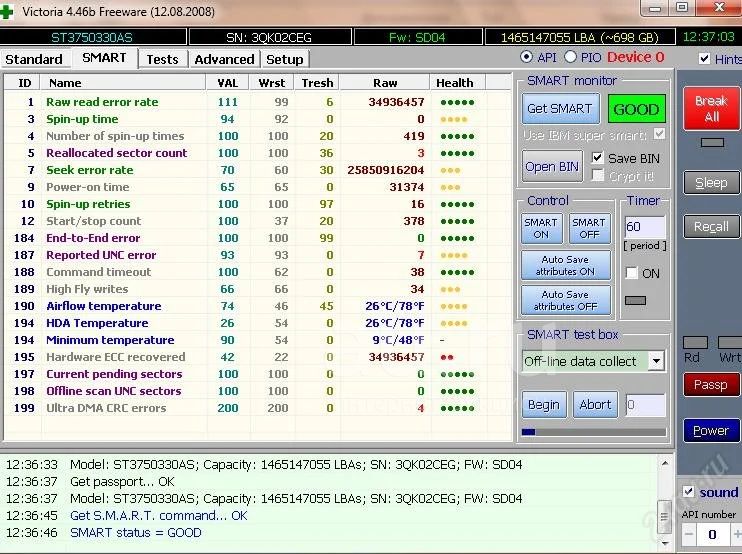Select the Hardware ECC recovered row
Image resolution: width=742 pixels, height=554 pixels.
point(258,357)
